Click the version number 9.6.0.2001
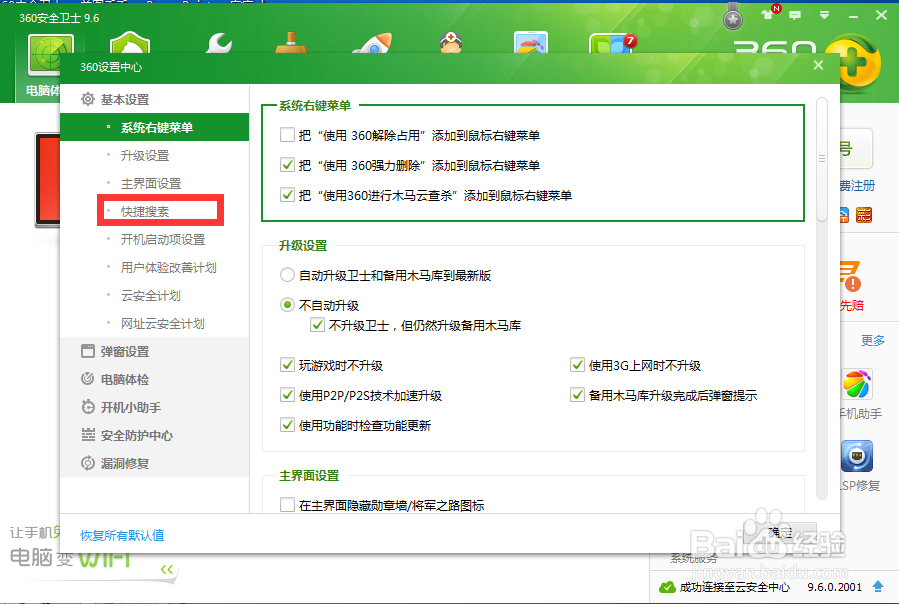Viewport: 899px width, 604px height. (x=835, y=587)
